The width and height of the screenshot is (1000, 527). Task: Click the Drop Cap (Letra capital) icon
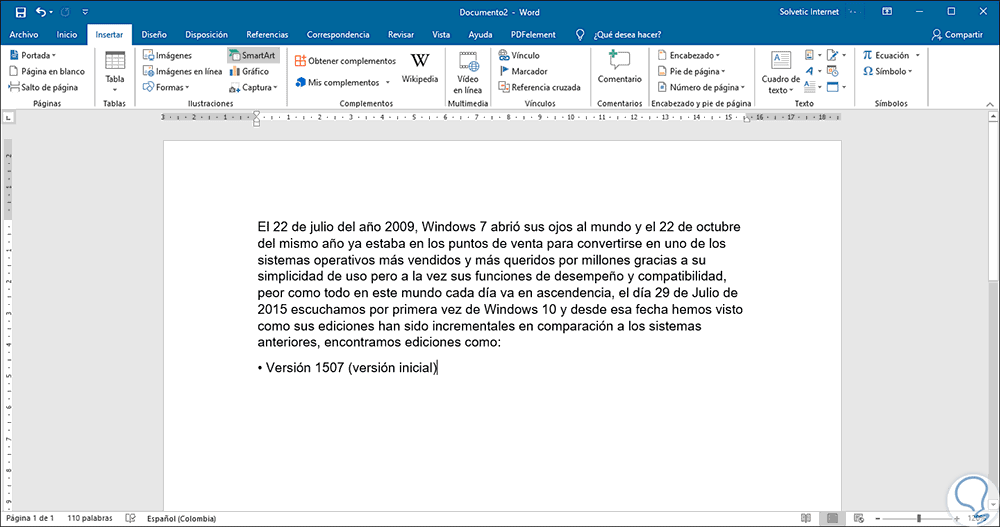click(x=809, y=87)
